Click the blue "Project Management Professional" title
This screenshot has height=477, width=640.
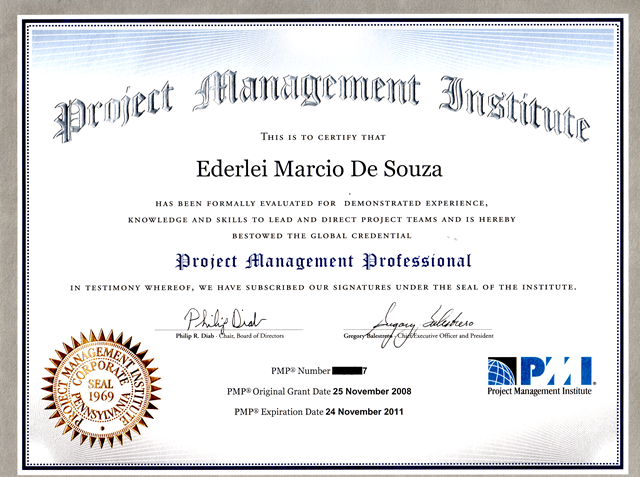[323, 262]
